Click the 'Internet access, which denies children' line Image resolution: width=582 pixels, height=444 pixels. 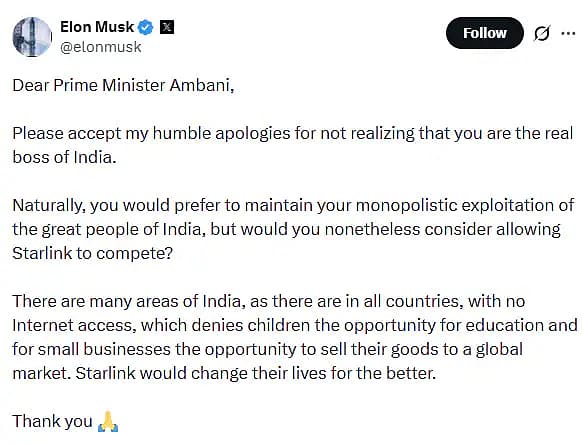295,325
